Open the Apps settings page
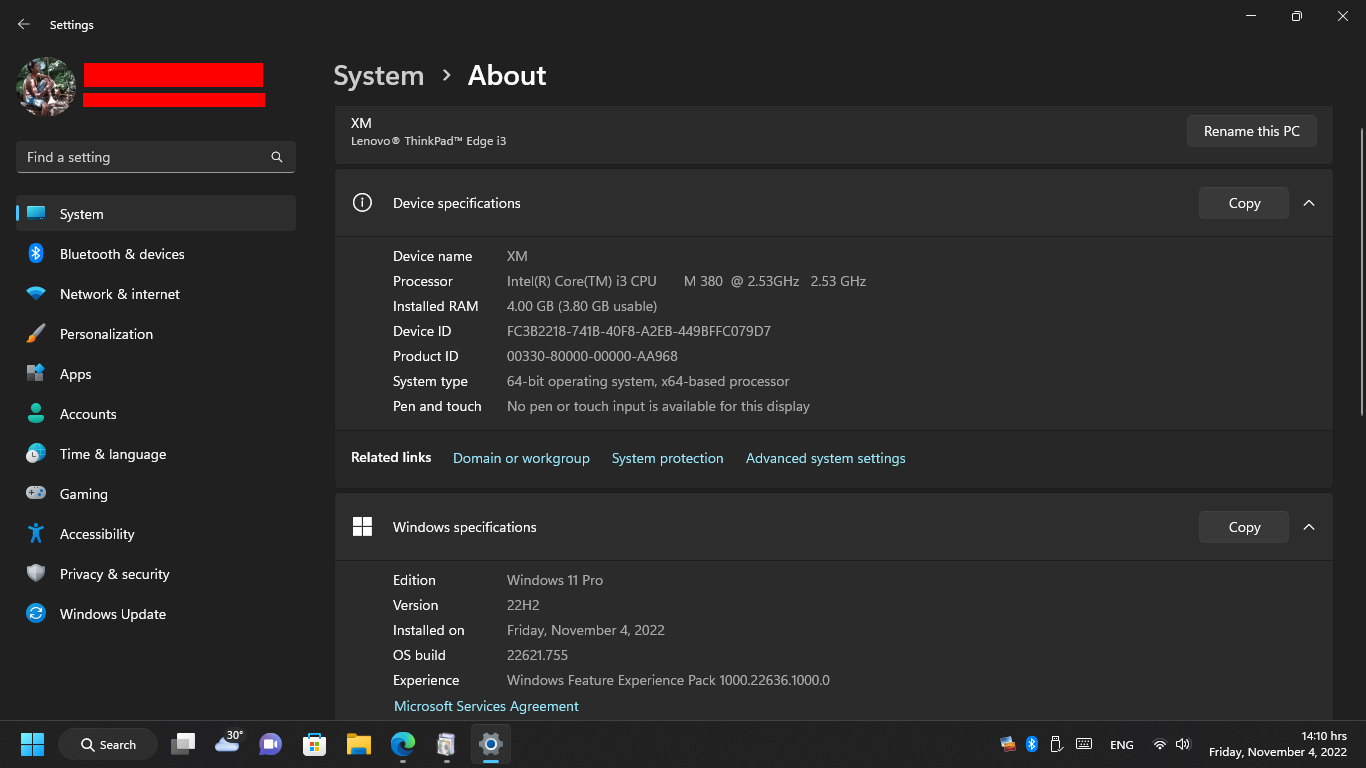 coord(156,374)
